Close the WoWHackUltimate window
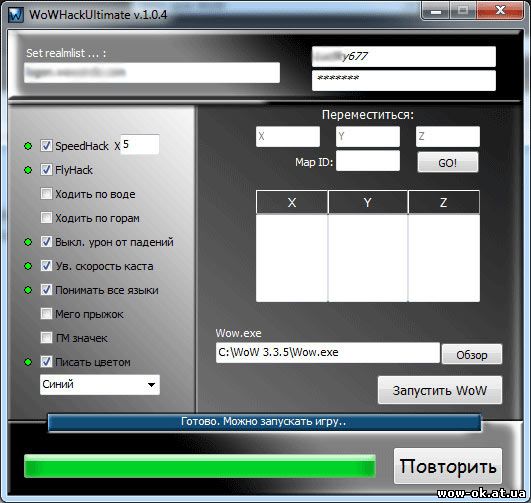This screenshot has height=503, width=531. (500, 11)
